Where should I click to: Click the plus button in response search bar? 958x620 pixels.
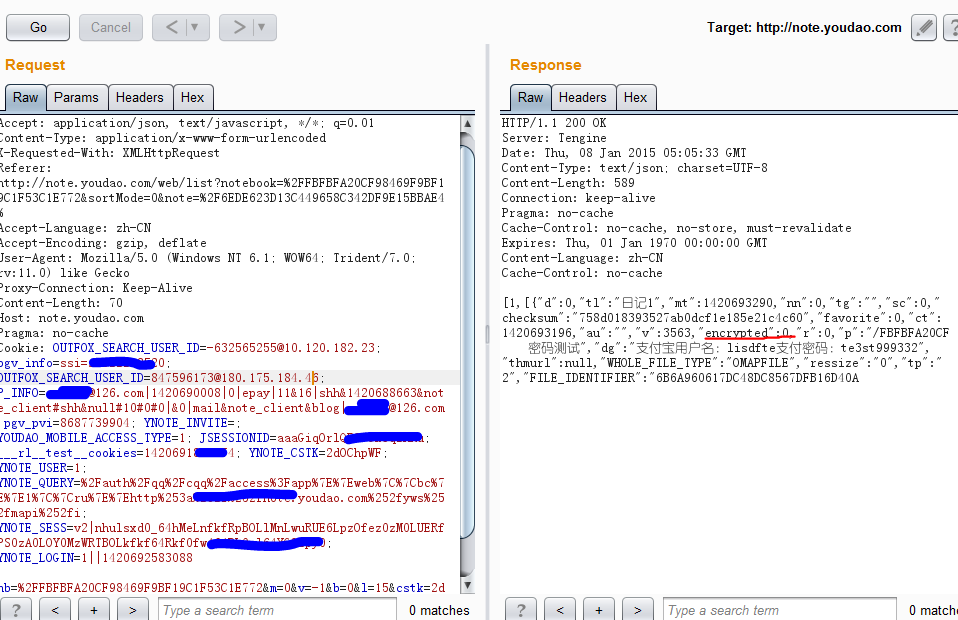[599, 610]
